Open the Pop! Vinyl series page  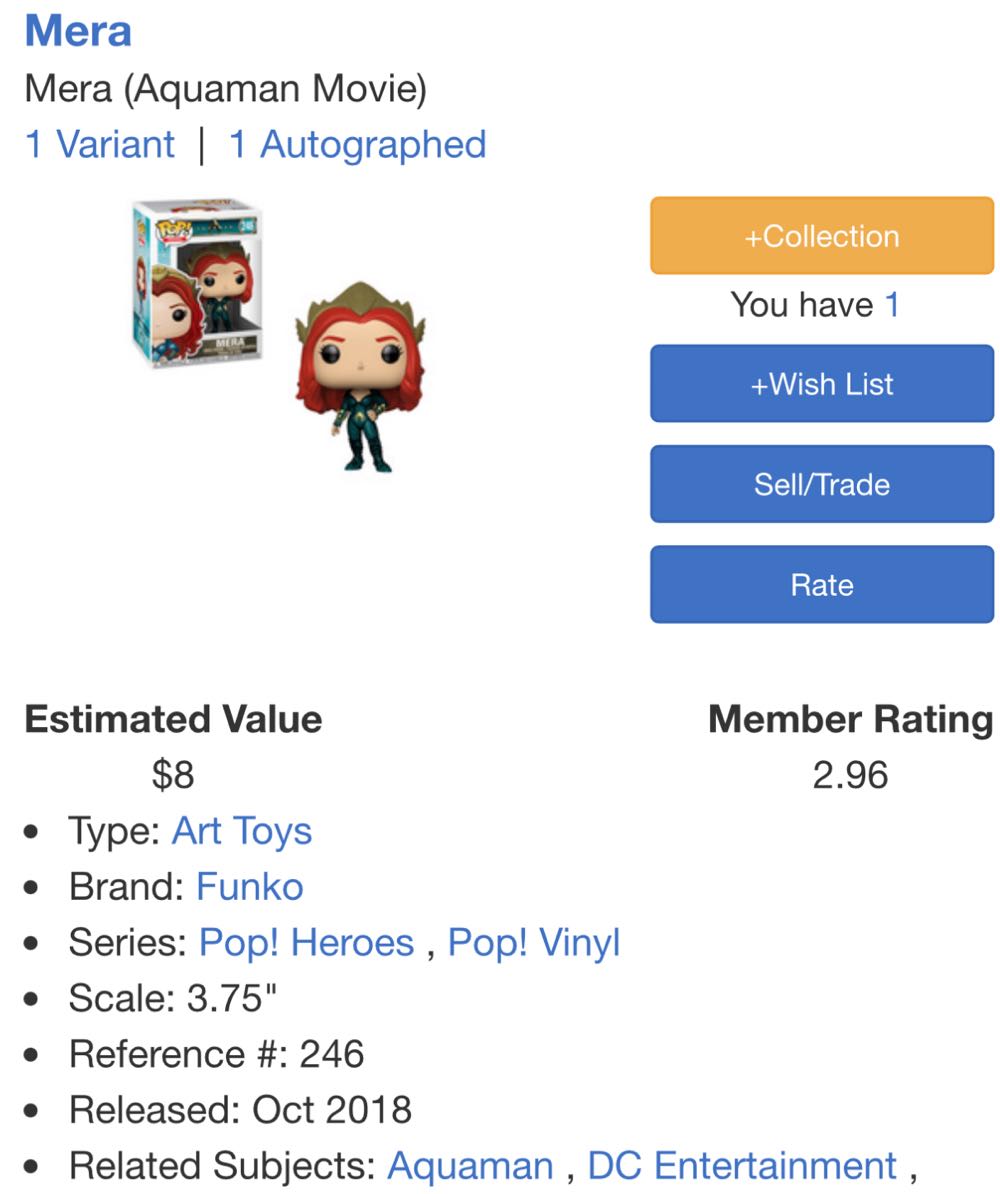[532, 942]
